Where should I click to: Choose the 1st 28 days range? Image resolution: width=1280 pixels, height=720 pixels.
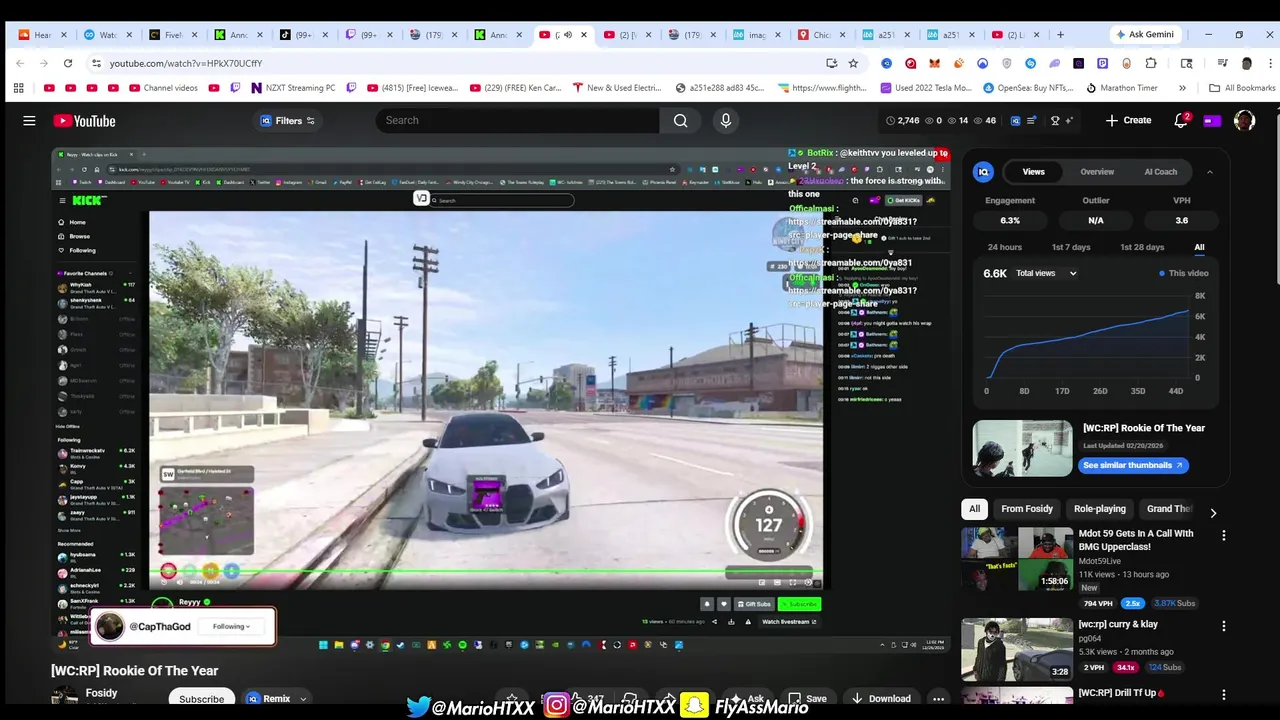(1142, 247)
